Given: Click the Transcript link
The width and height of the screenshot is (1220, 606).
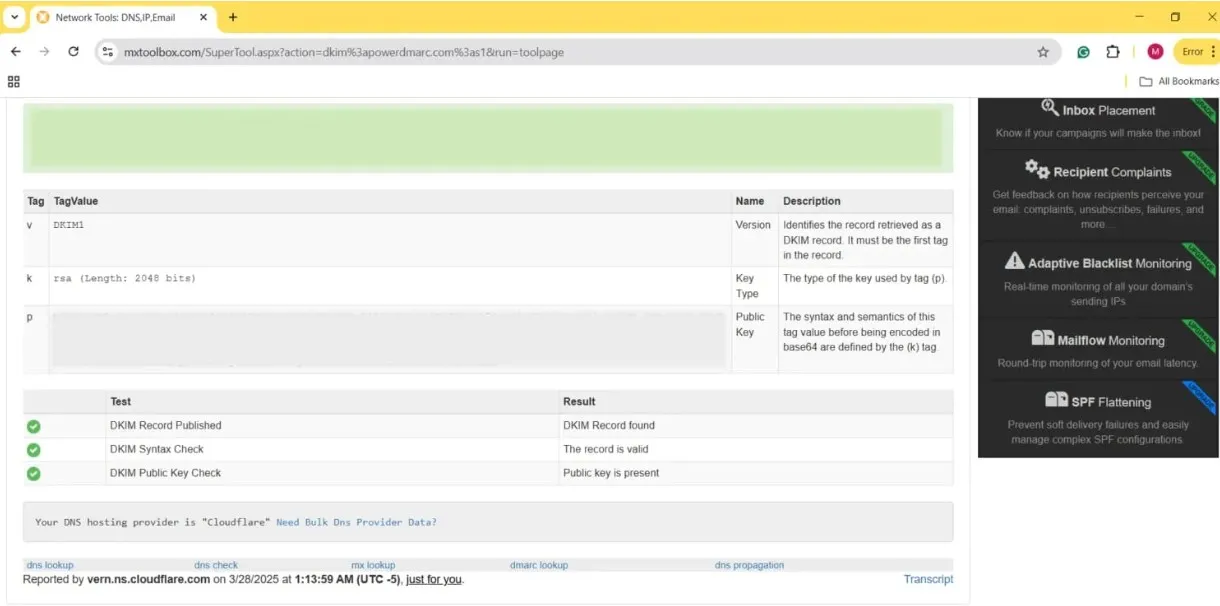Looking at the screenshot, I should 927,578.
